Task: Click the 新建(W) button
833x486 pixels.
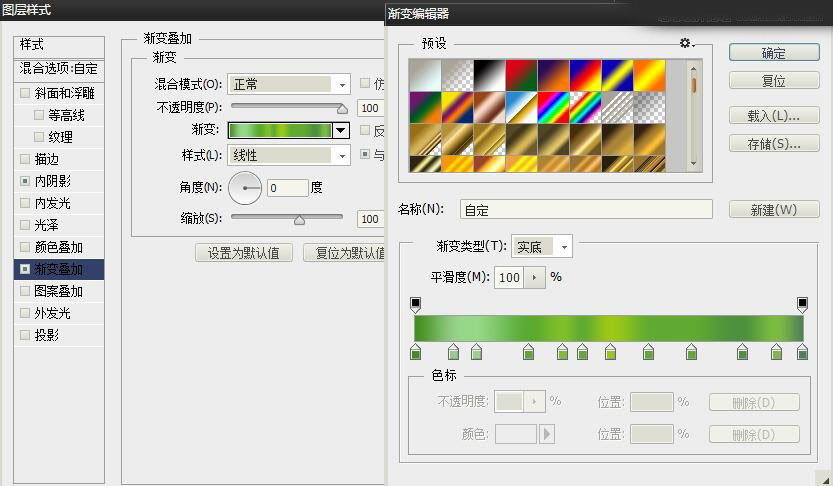Action: click(x=774, y=209)
